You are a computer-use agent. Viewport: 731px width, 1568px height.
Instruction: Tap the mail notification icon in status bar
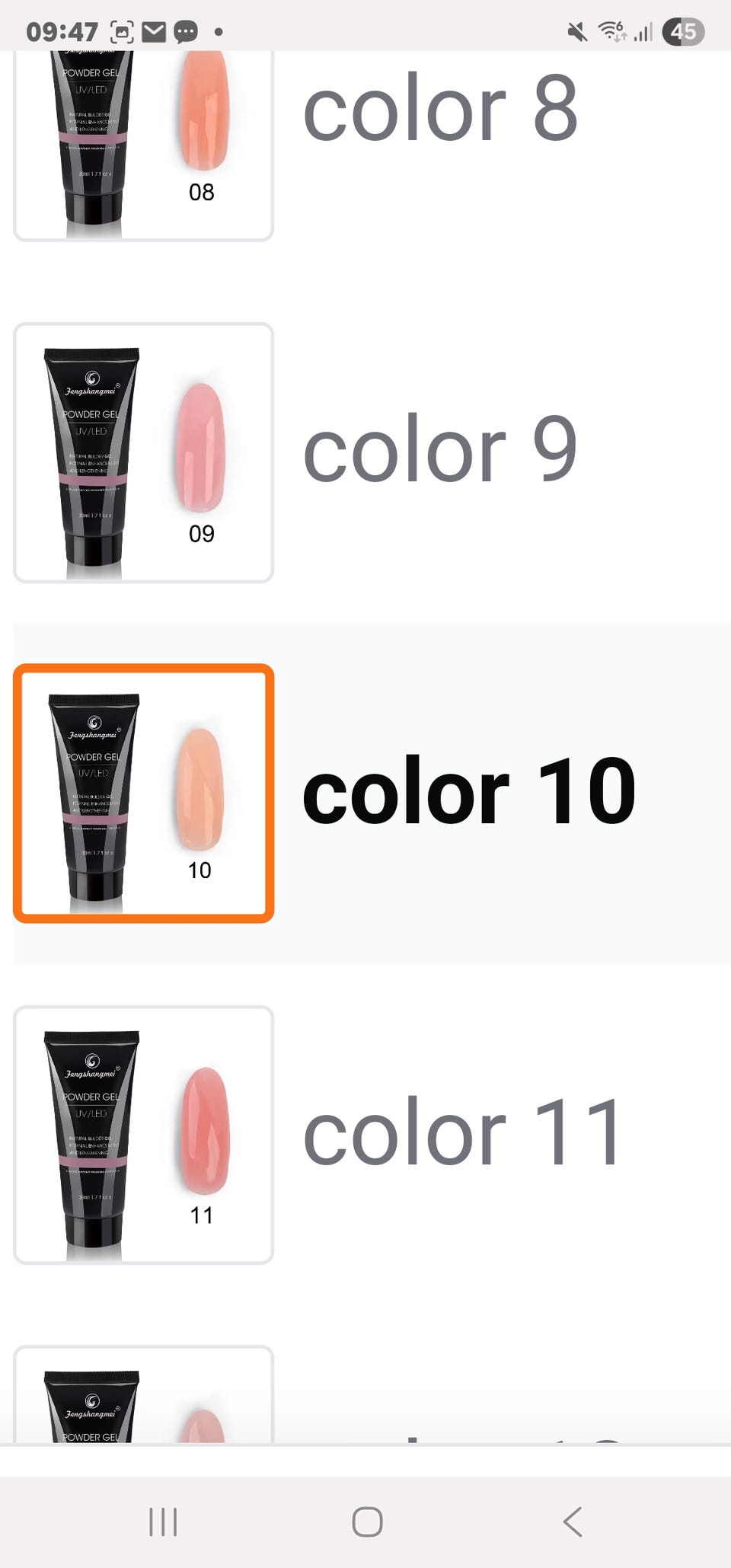pos(154,31)
